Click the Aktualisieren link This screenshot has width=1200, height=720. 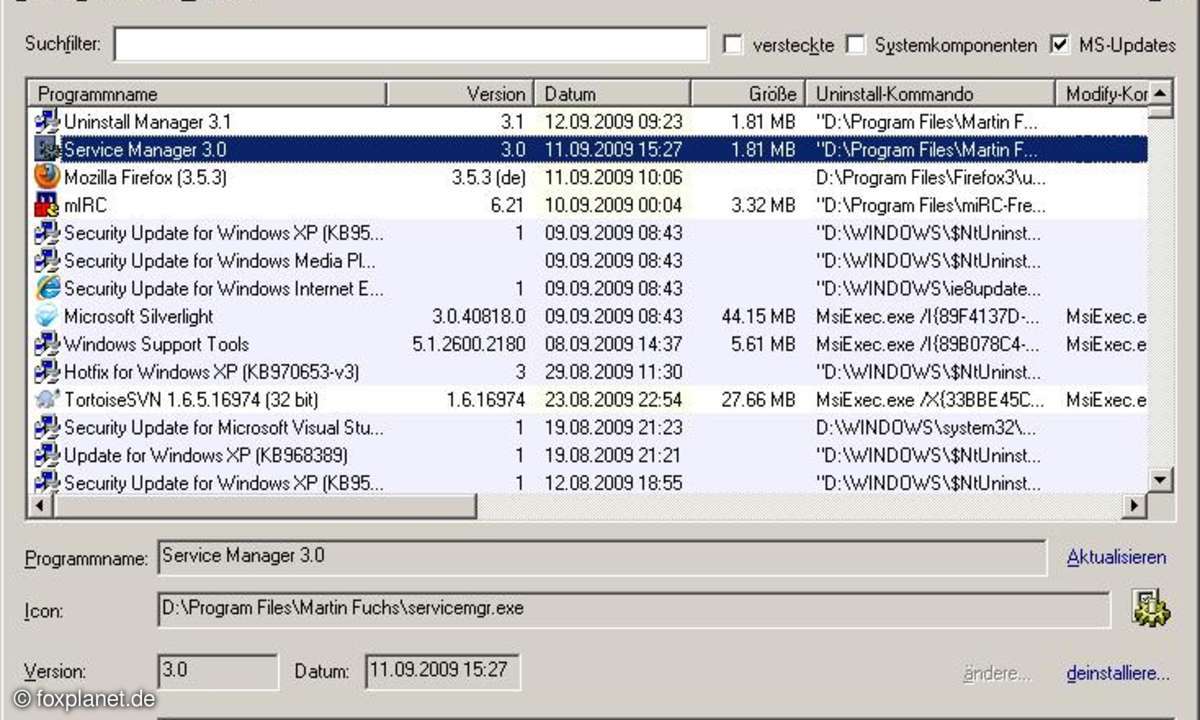click(x=1116, y=557)
